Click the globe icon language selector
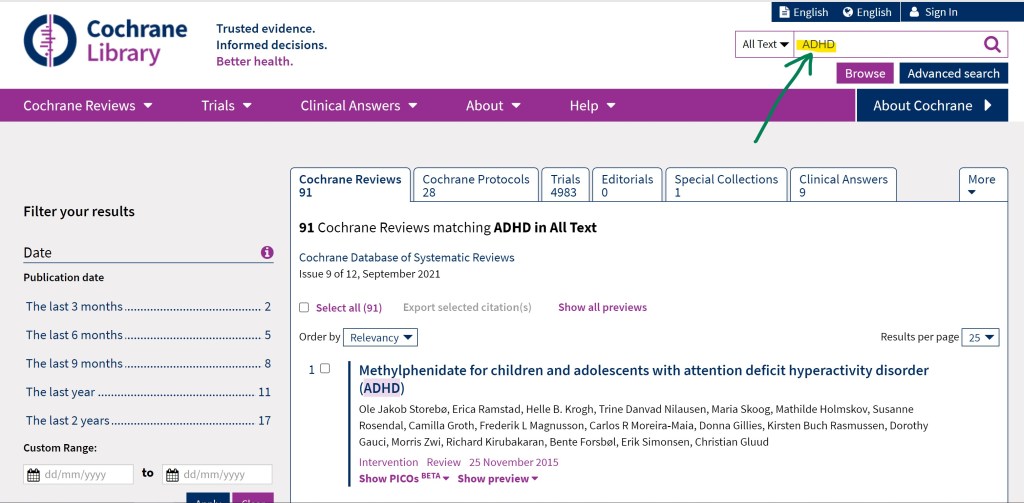The height and width of the screenshot is (503, 1024). tap(848, 12)
